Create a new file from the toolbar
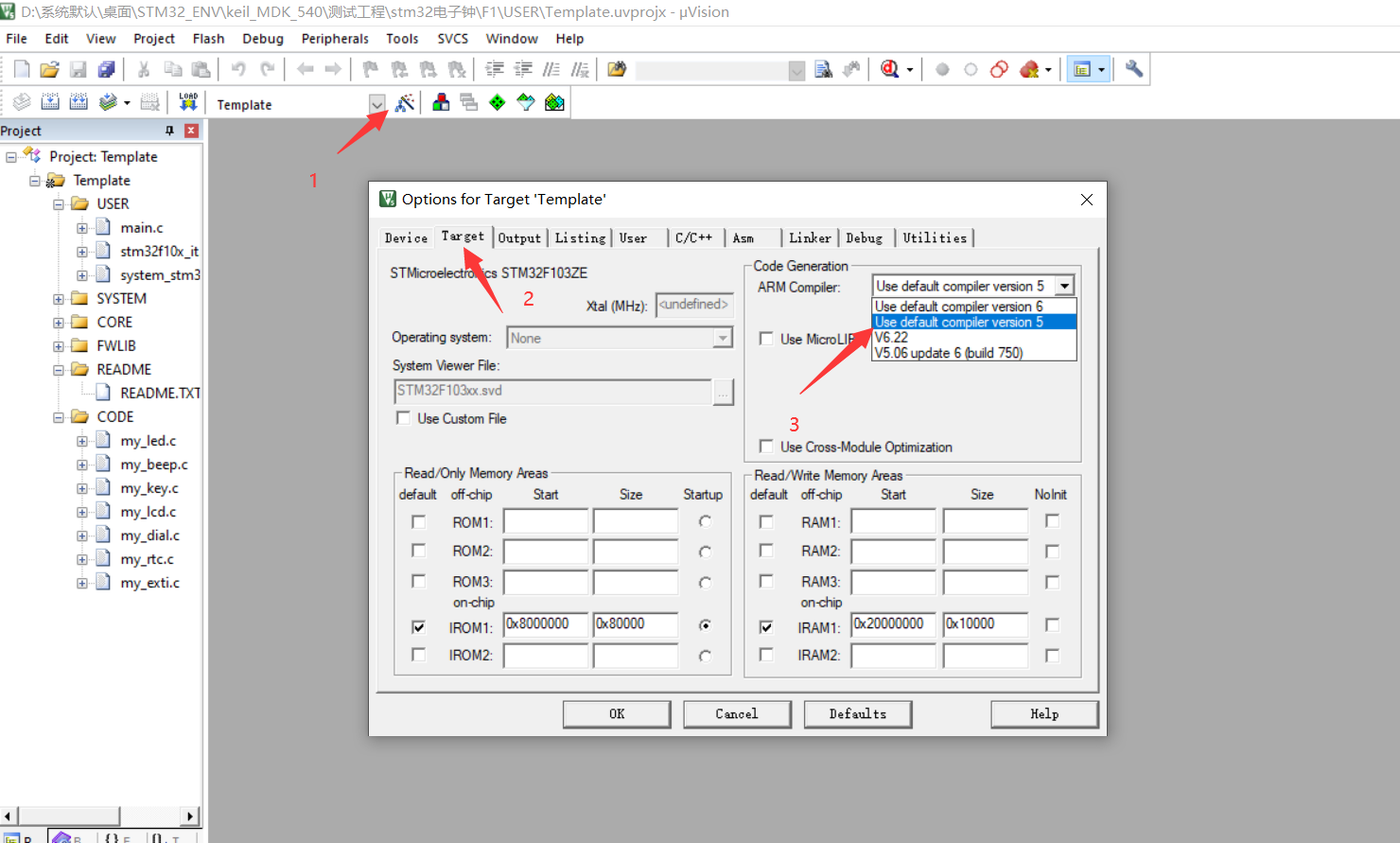This screenshot has width=1400, height=843. pyautogui.click(x=22, y=69)
